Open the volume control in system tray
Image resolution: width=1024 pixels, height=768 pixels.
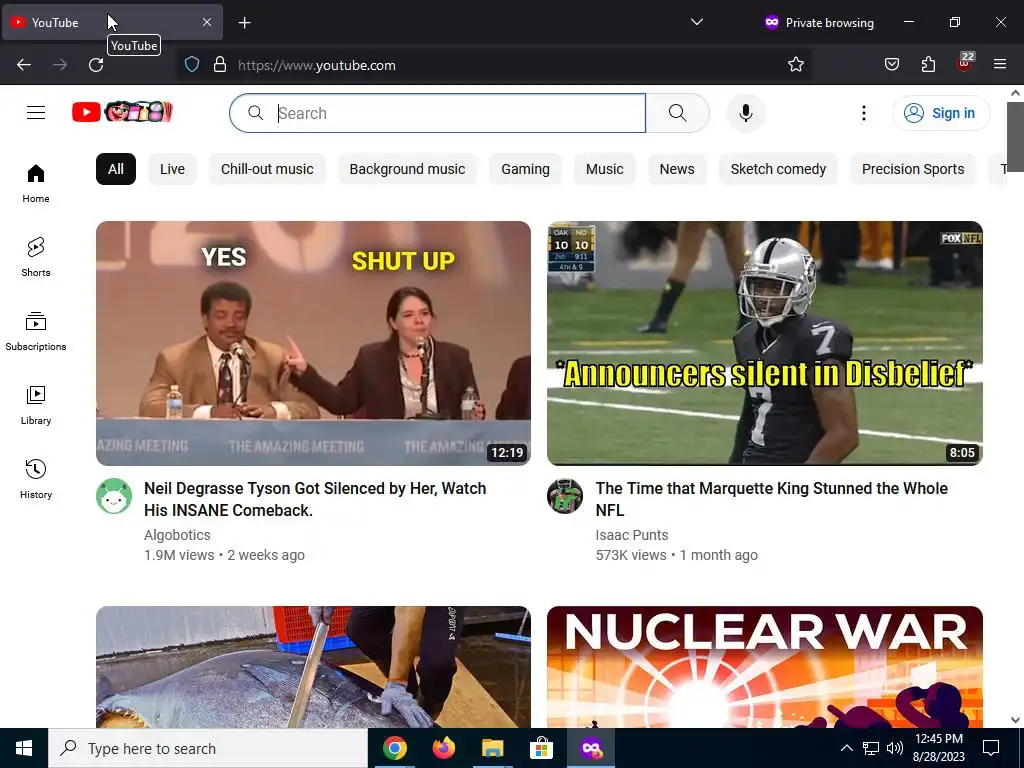click(x=895, y=748)
